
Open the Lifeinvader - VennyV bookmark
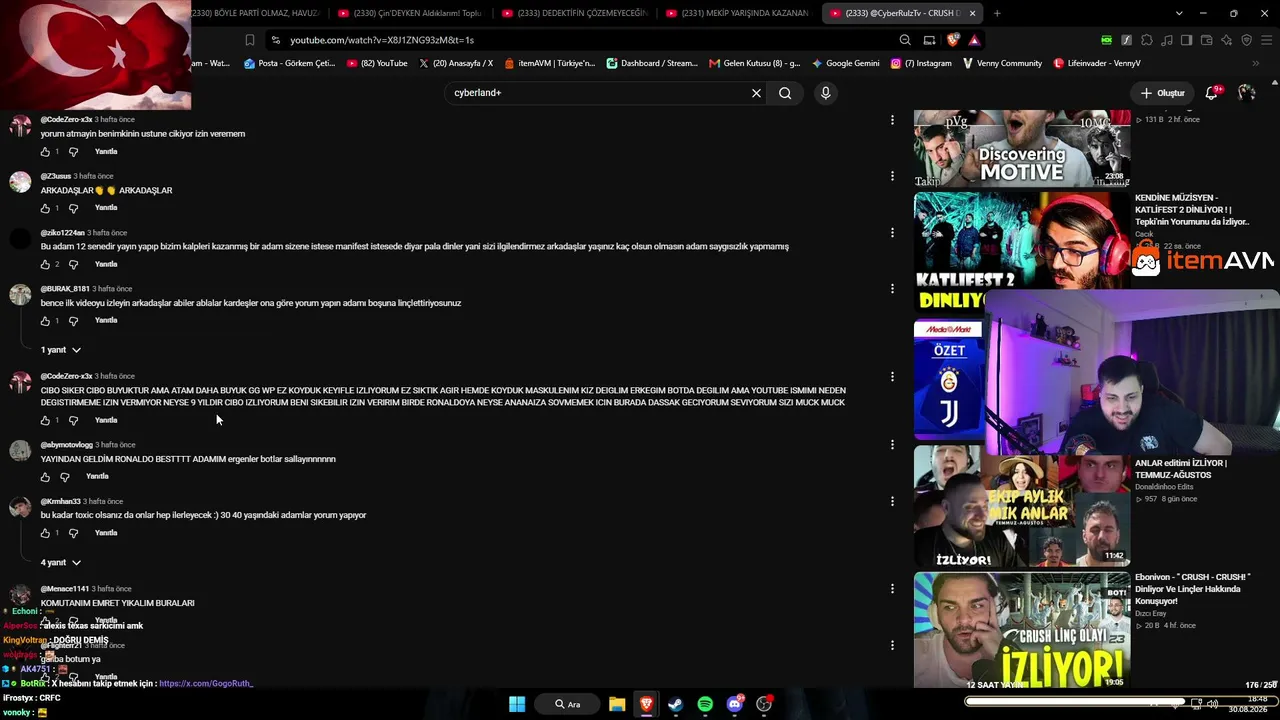click(x=1097, y=63)
